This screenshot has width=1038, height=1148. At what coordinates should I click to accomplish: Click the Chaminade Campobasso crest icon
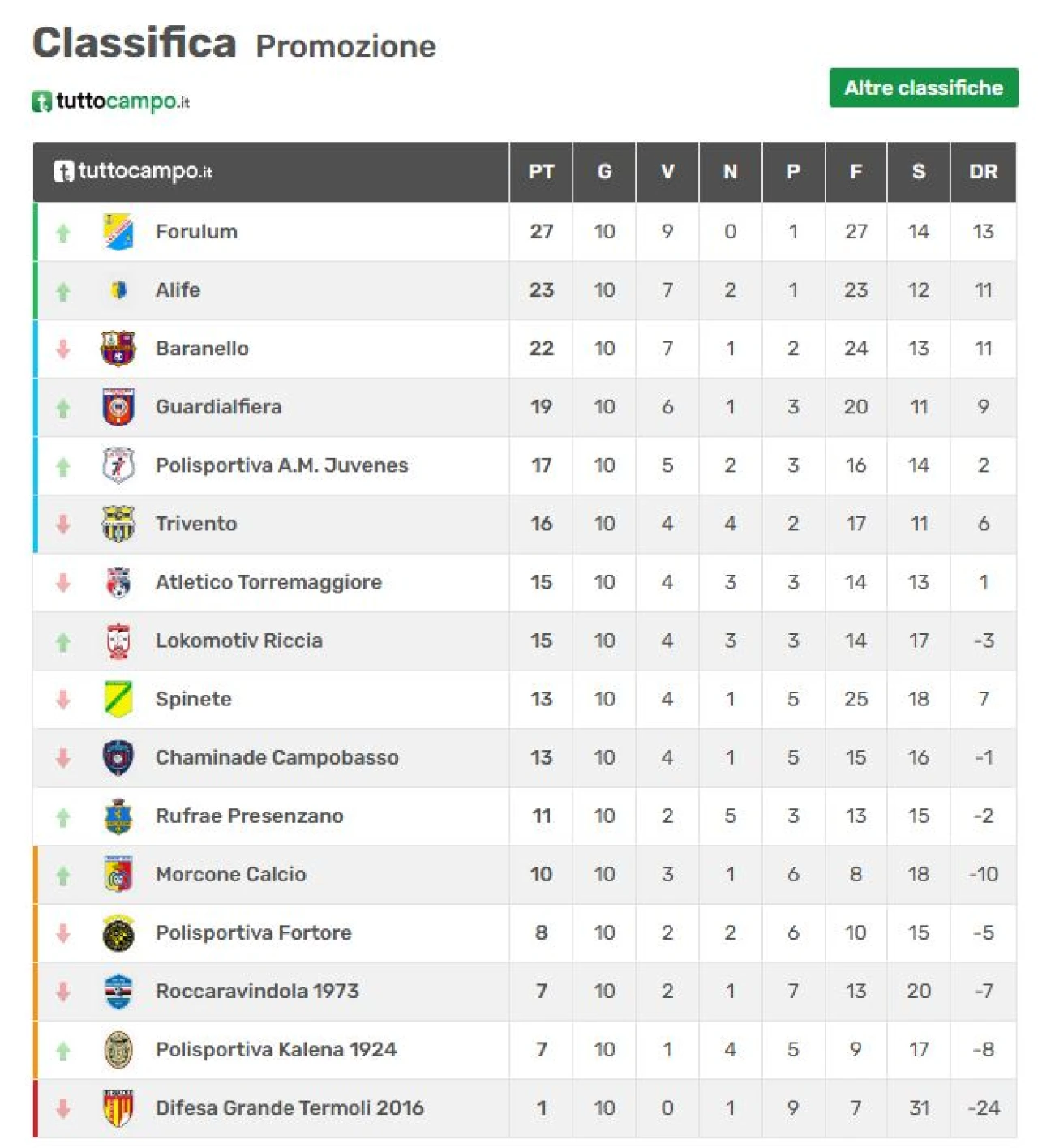(x=118, y=757)
